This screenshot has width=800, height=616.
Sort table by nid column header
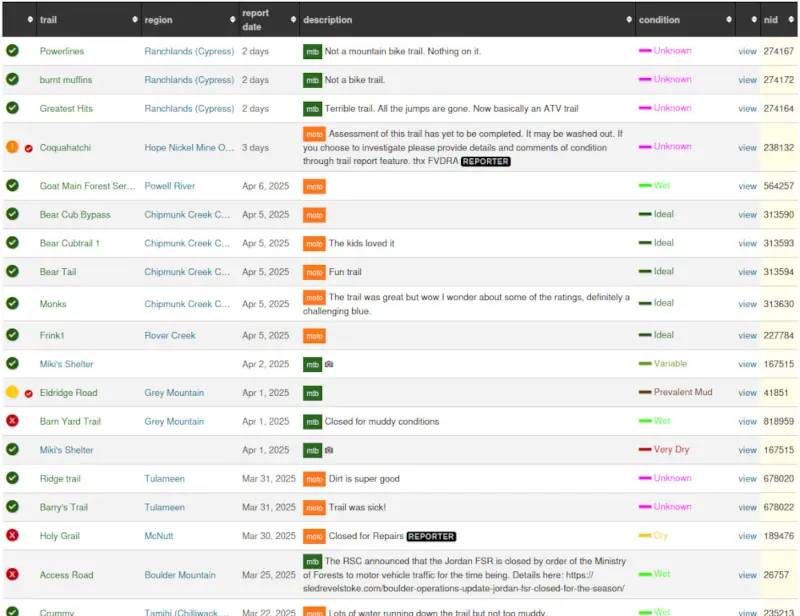click(x=770, y=20)
